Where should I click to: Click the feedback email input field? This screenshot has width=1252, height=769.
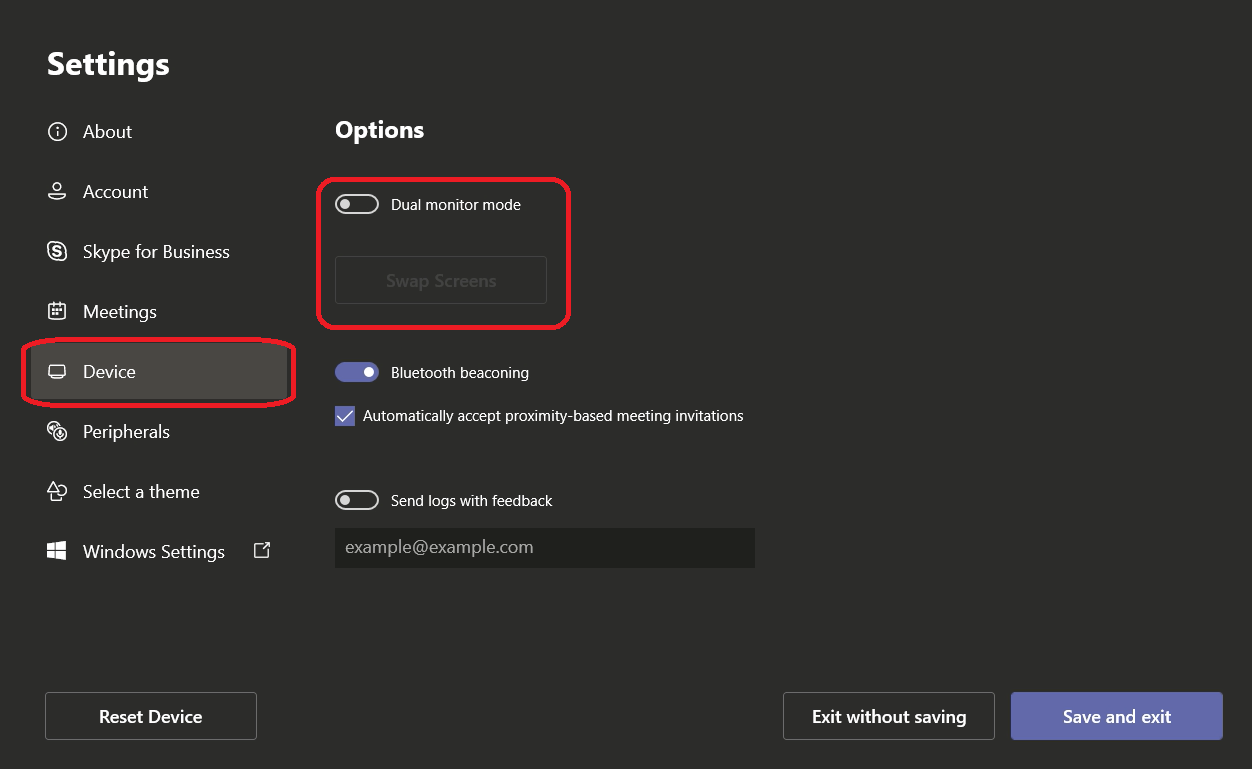tap(544, 547)
